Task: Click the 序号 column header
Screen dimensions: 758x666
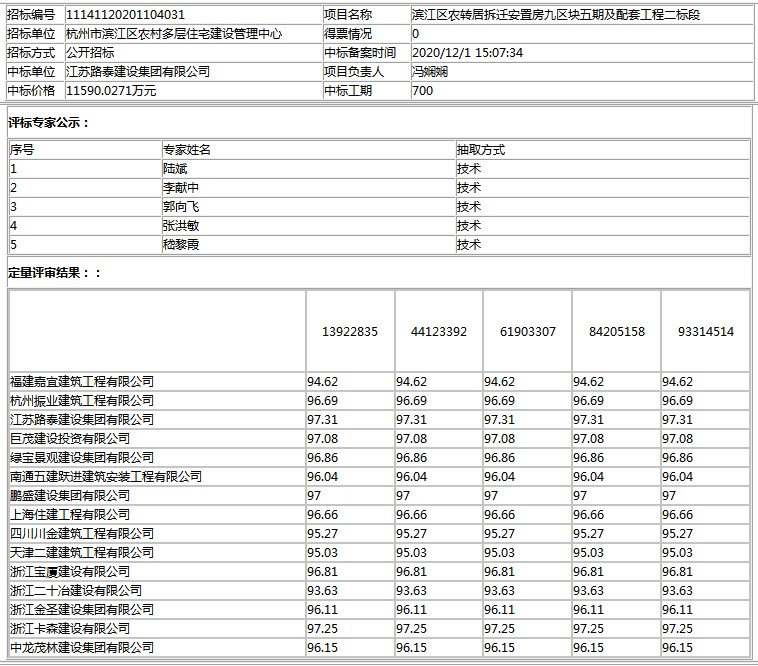Action: (22, 150)
